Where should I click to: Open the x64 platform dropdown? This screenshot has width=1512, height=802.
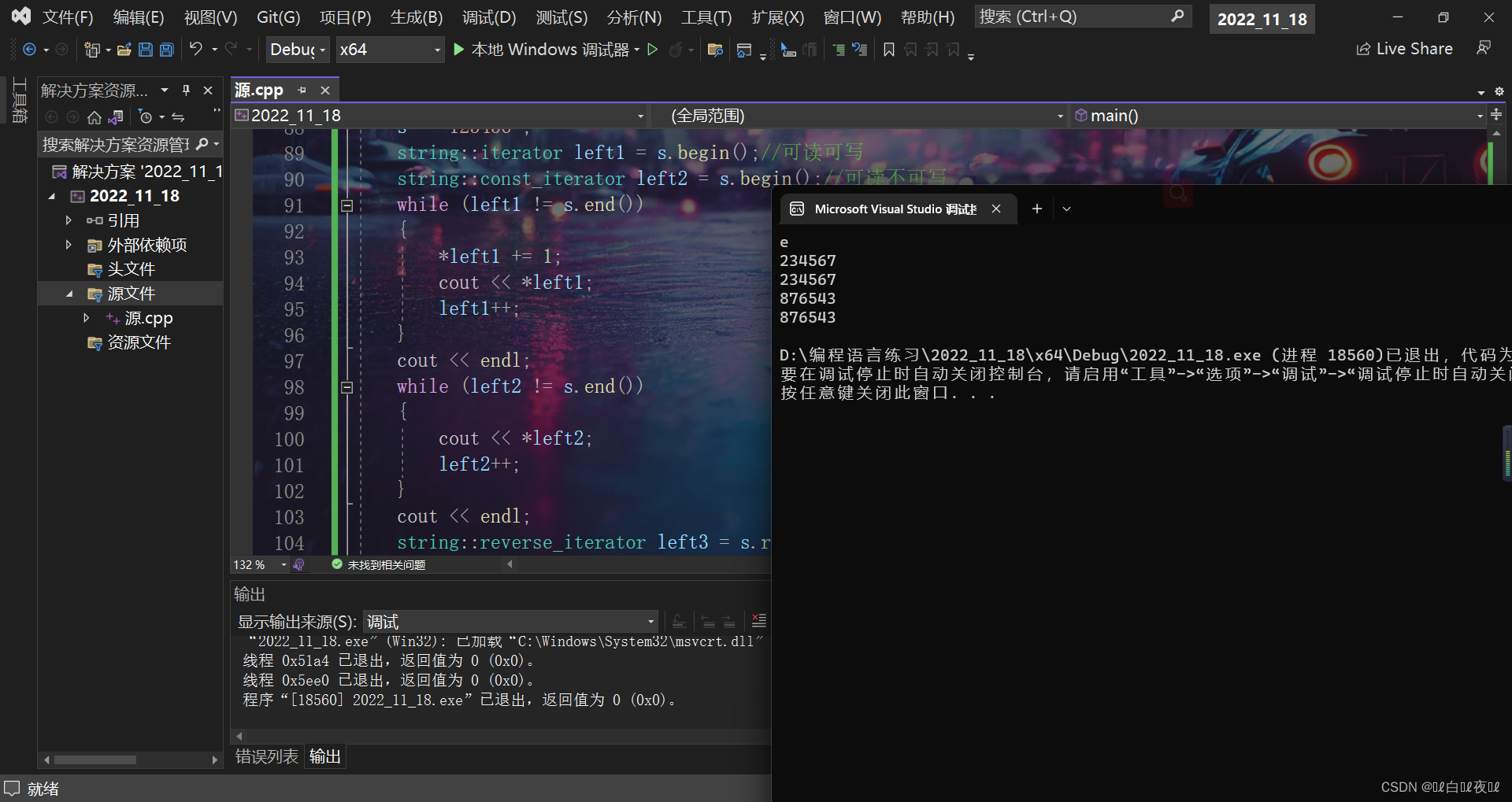(x=390, y=50)
